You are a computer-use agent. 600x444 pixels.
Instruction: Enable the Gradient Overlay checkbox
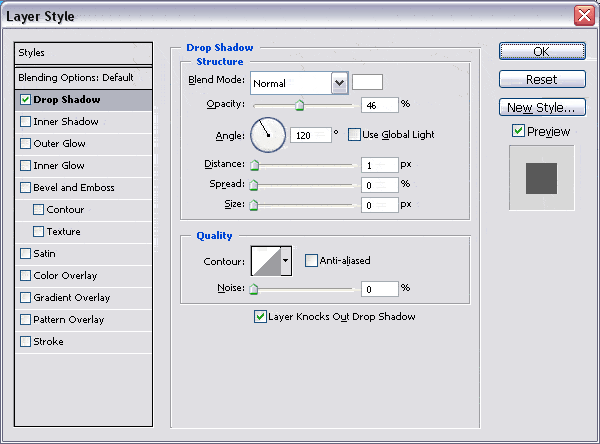click(x=25, y=298)
